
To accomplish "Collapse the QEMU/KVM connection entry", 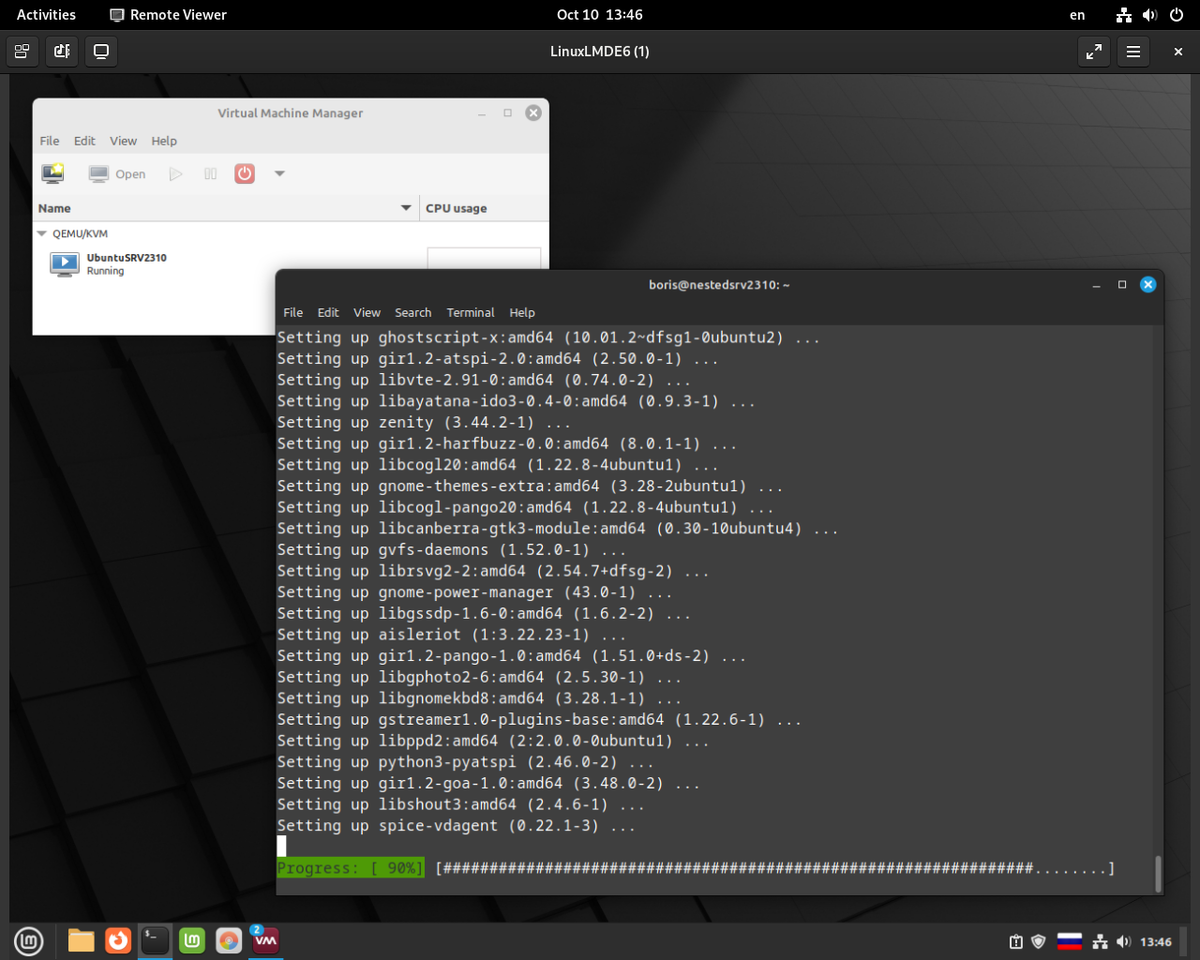I will click(x=41, y=233).
